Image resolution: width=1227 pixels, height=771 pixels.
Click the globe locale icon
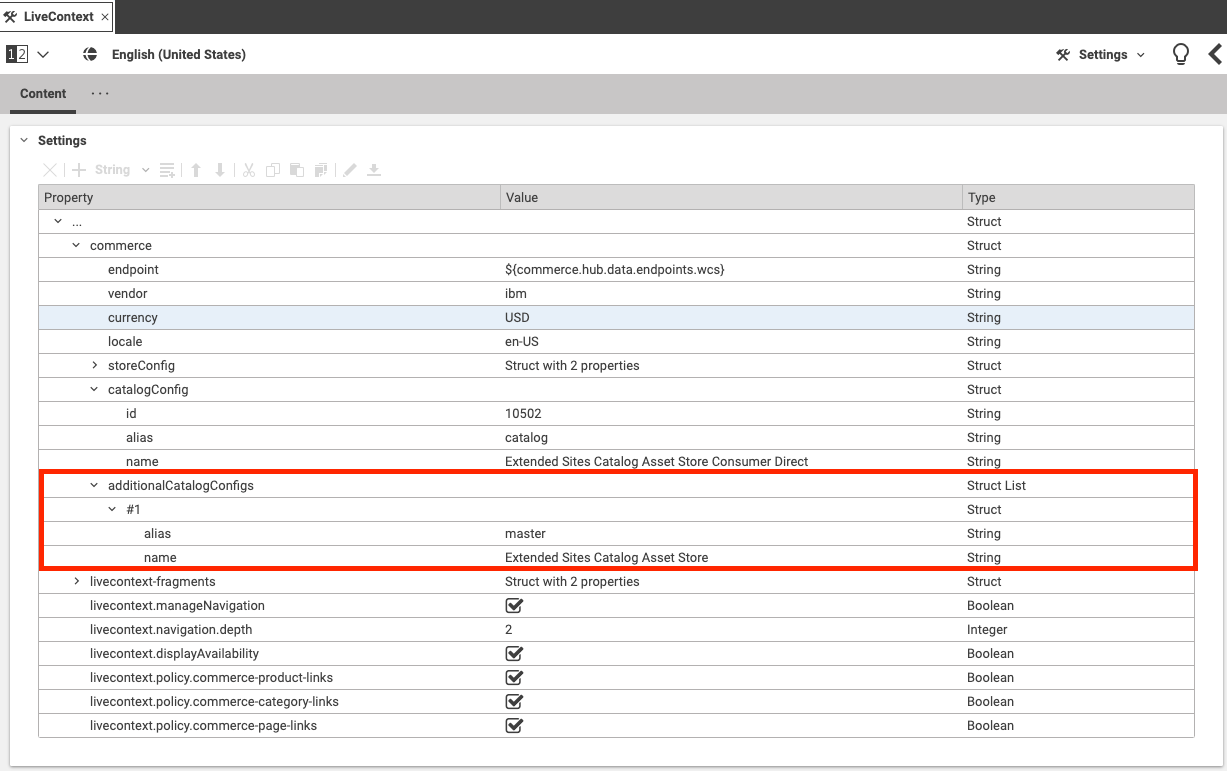[90, 54]
